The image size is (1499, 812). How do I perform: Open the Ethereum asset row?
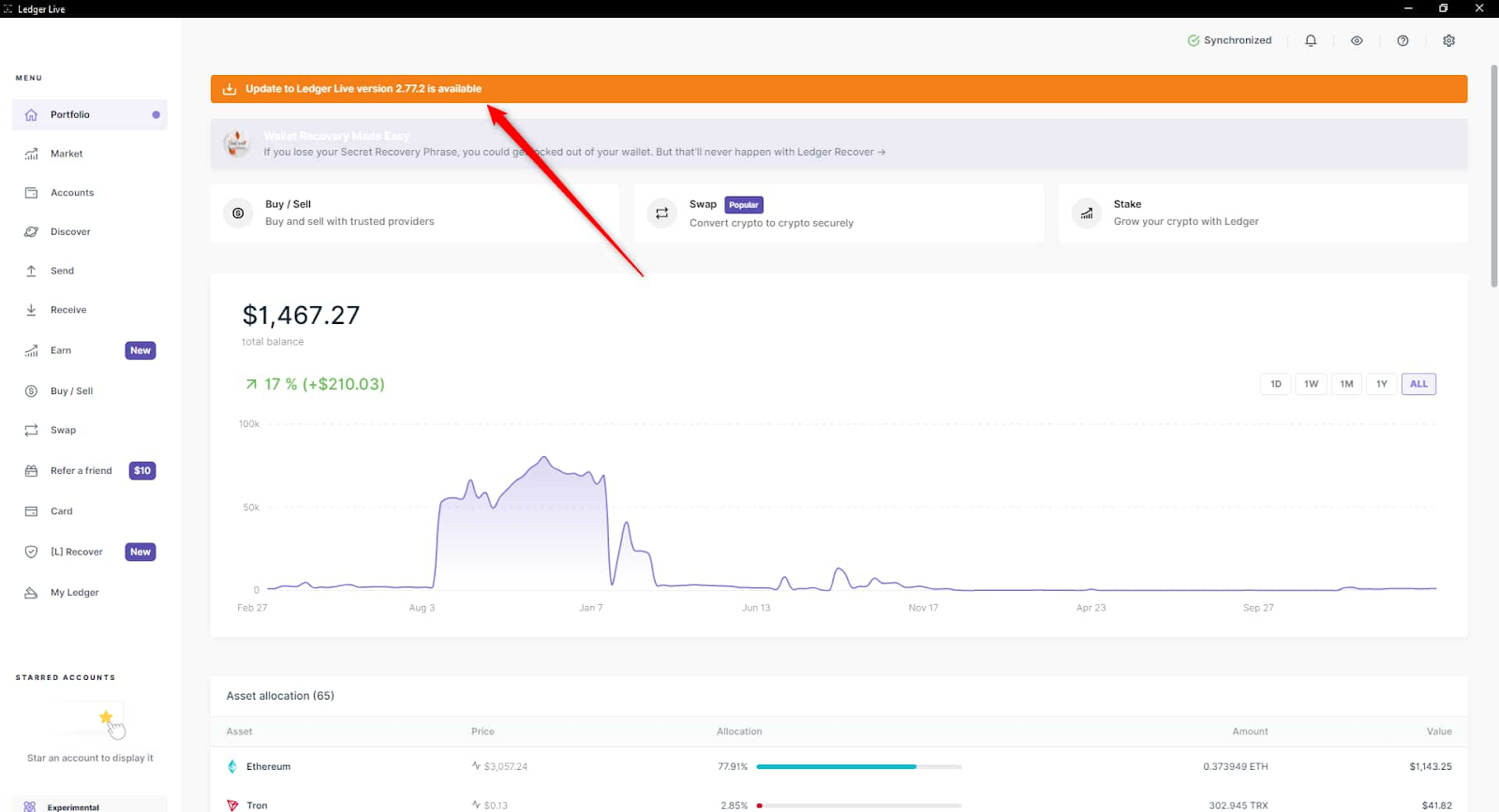[839, 766]
